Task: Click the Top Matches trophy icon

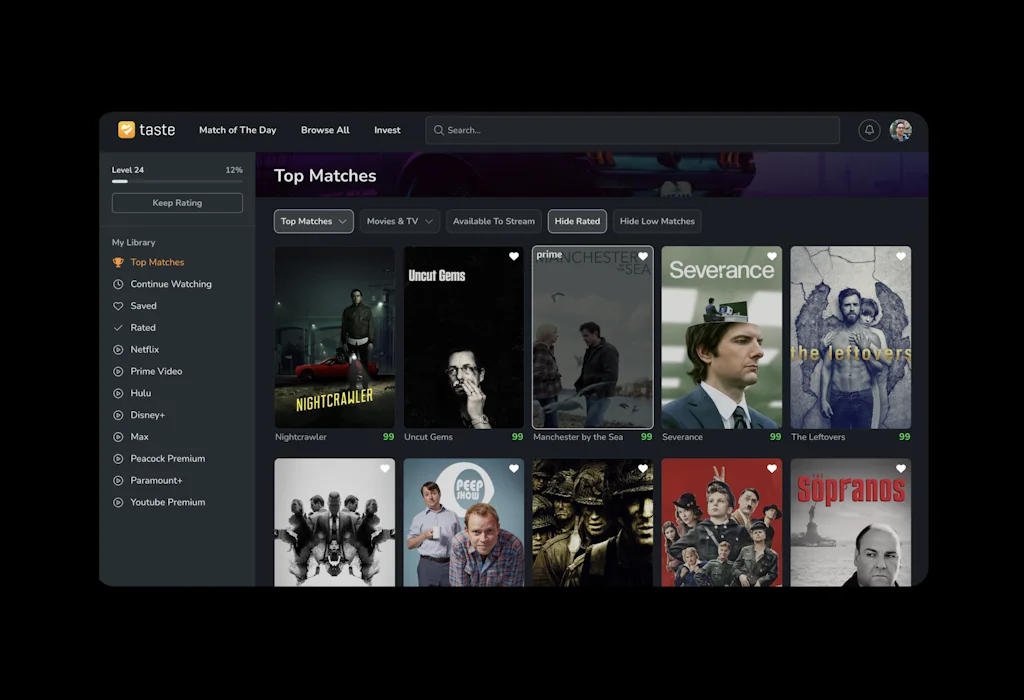Action: (118, 262)
